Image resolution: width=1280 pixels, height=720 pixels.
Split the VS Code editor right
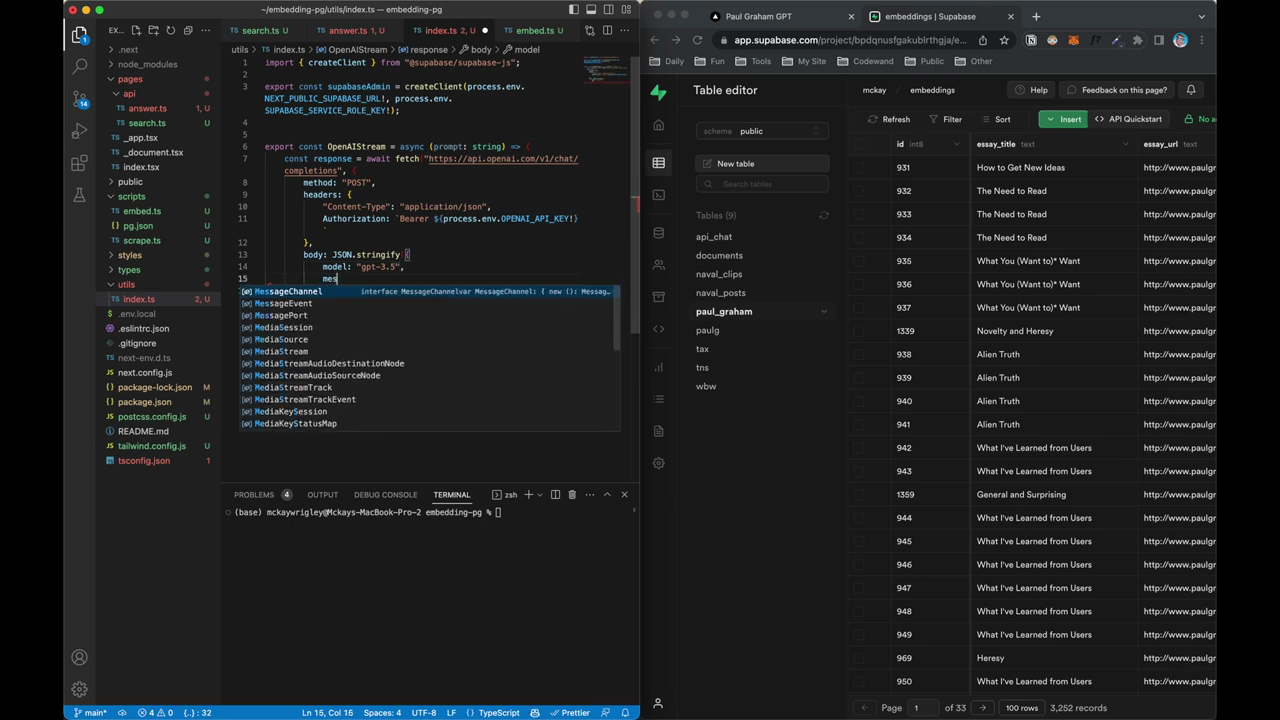point(607,31)
